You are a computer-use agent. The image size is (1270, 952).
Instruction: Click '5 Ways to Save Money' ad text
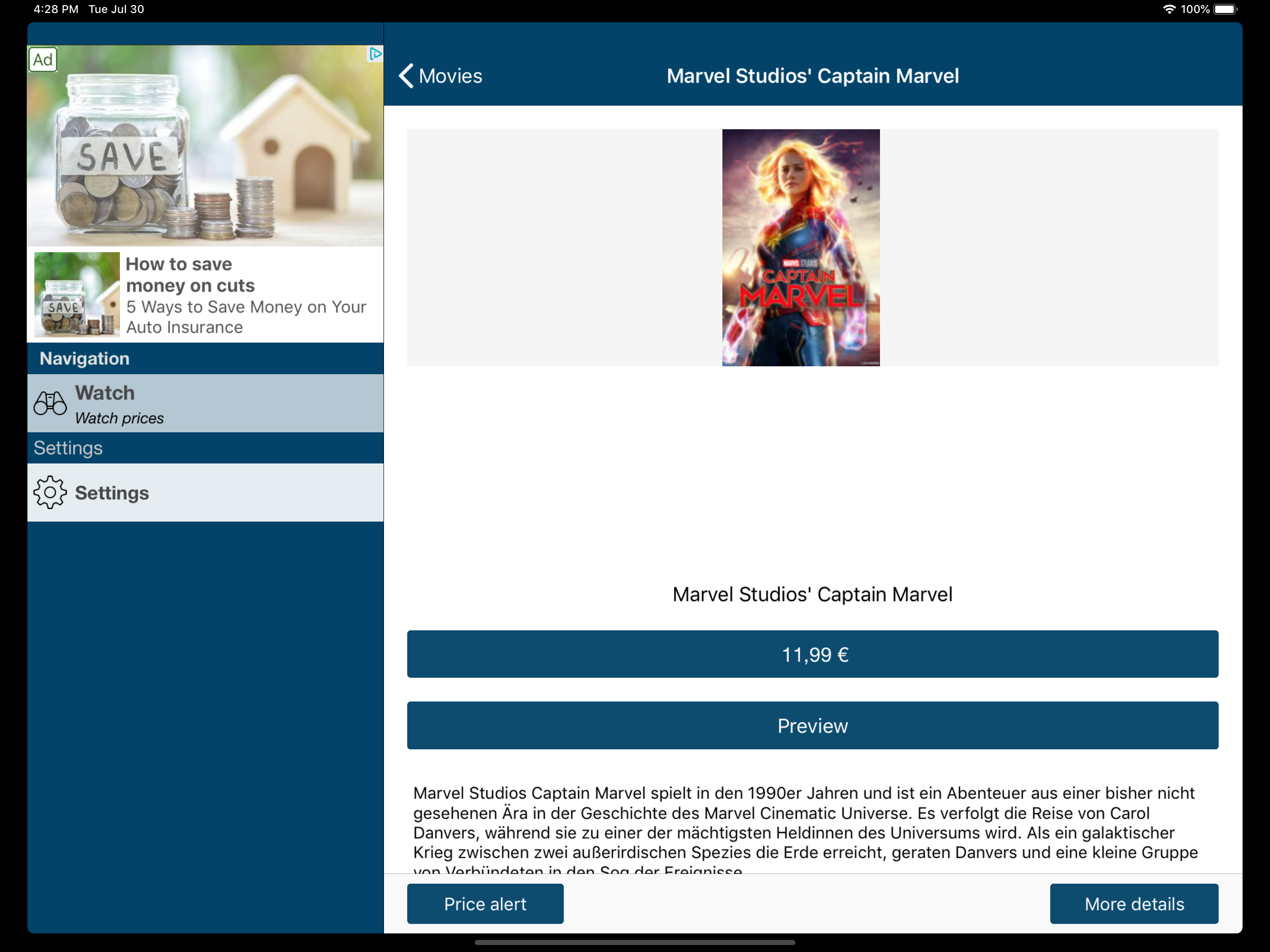tap(246, 317)
